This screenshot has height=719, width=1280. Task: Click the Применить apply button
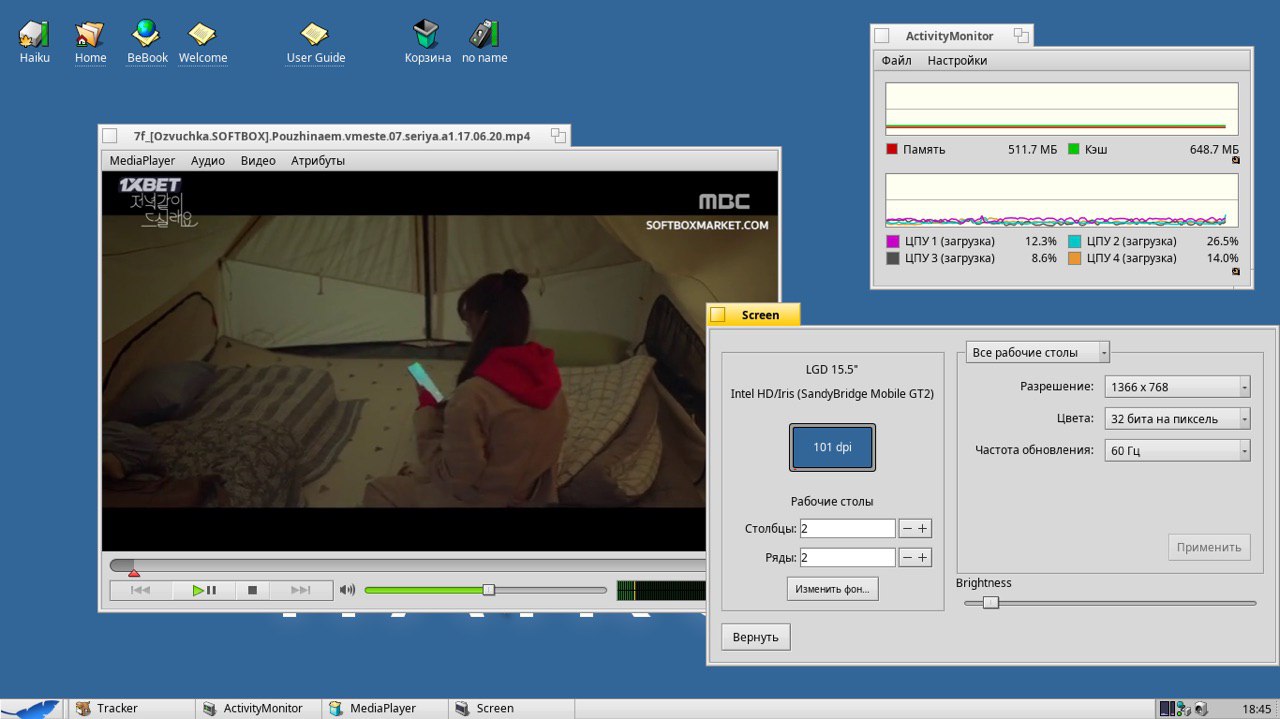pyautogui.click(x=1209, y=547)
